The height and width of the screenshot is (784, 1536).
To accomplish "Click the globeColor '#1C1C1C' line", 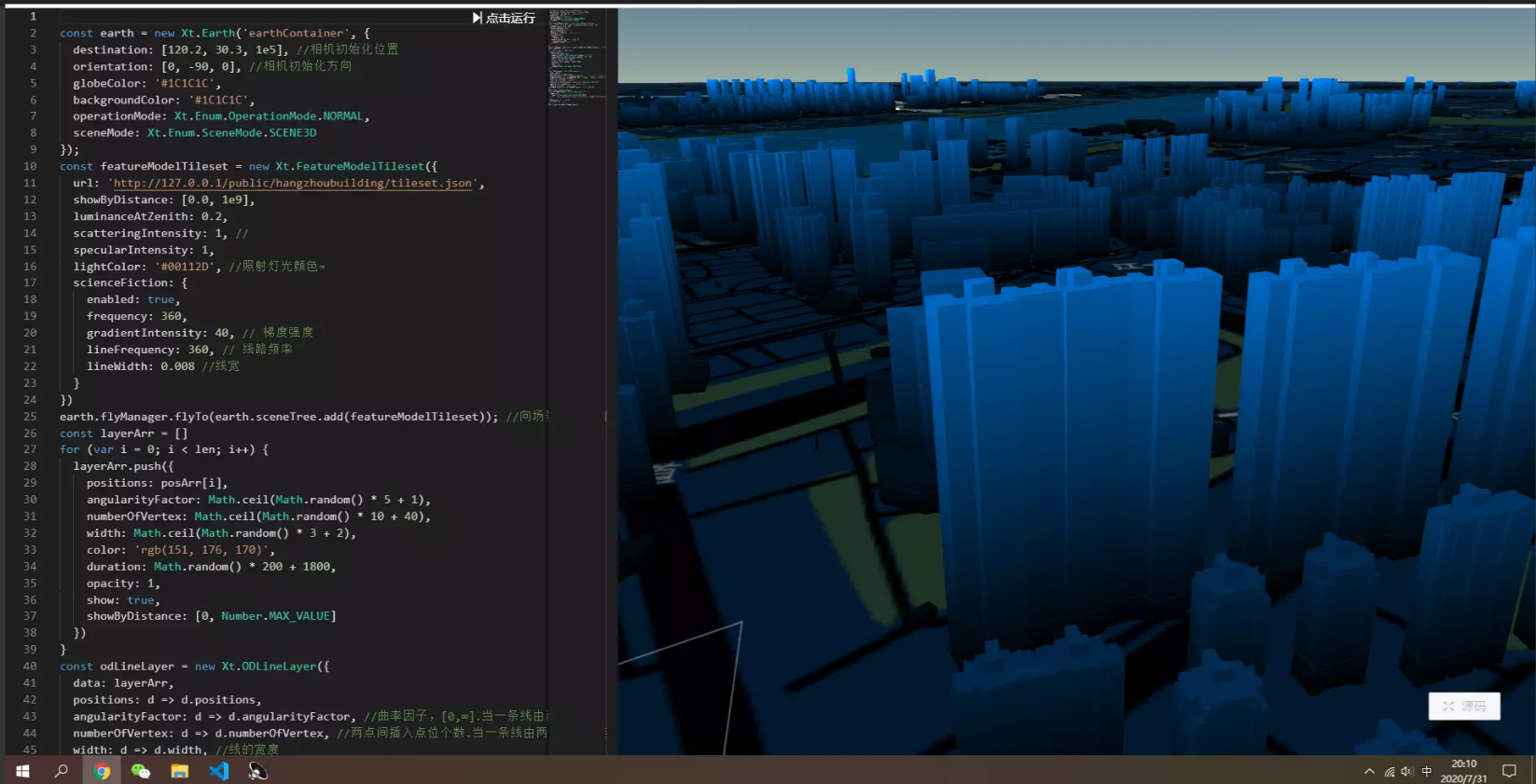I will coord(147,84).
